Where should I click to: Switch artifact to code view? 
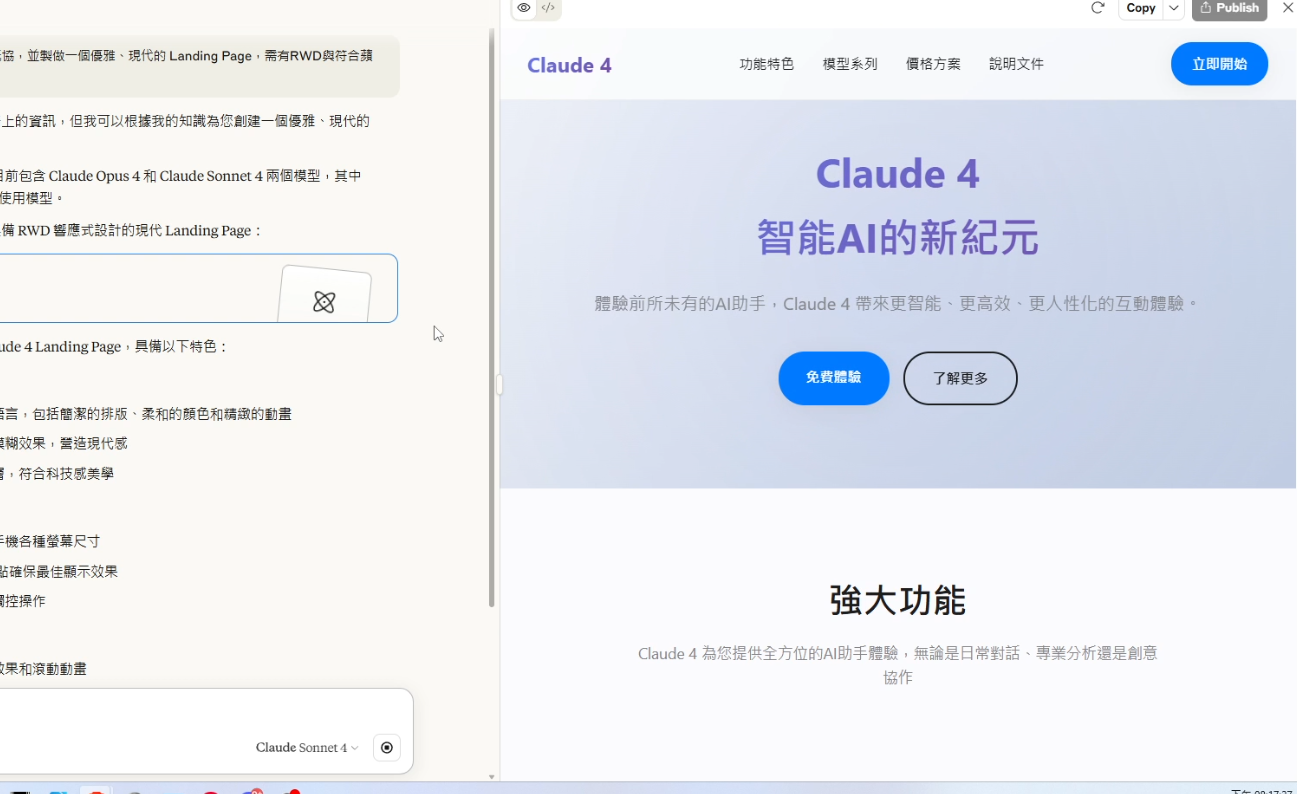pos(548,8)
